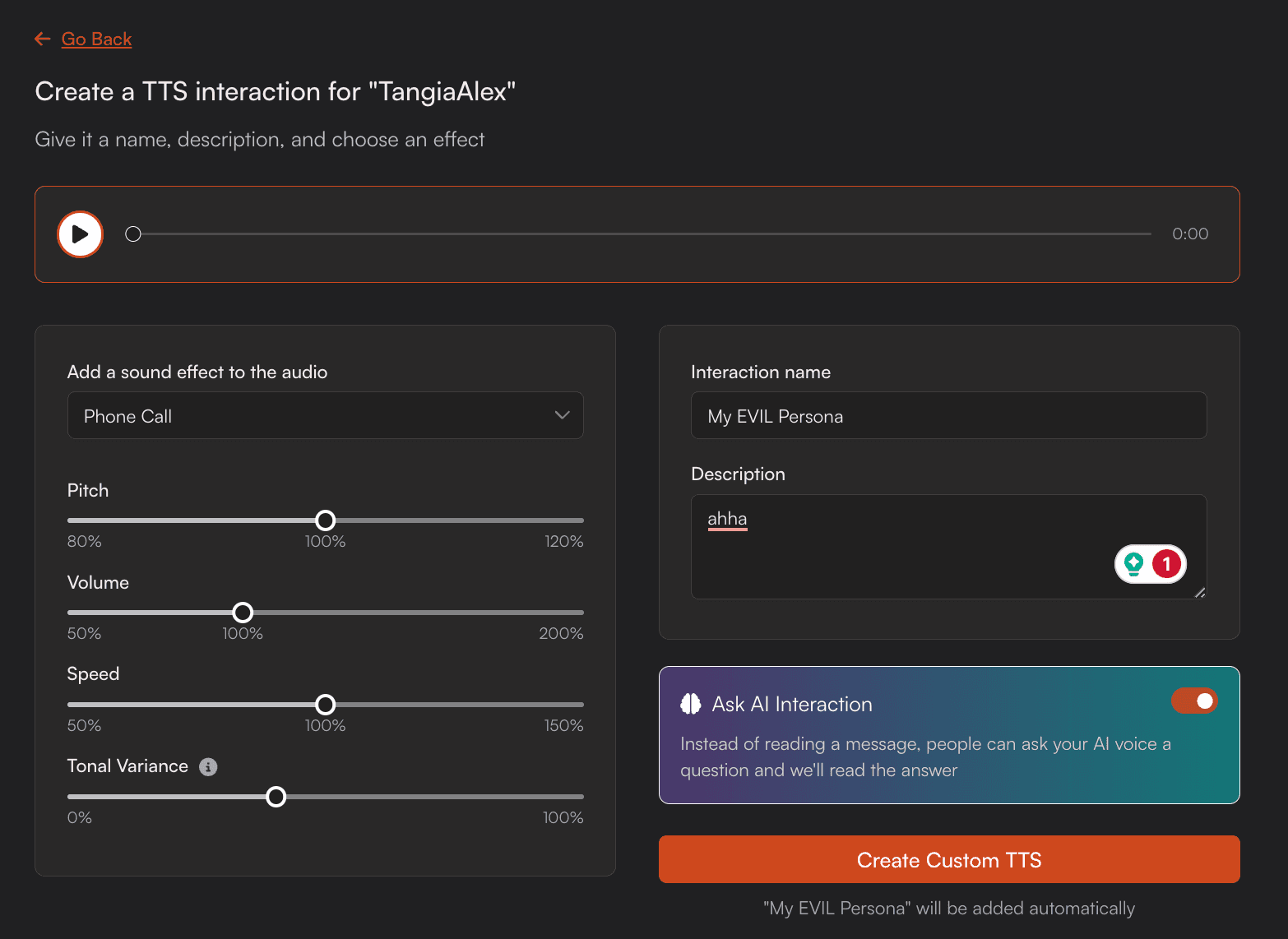Viewport: 1288px width, 939px height.
Task: Click the Tonal Variance info icon
Action: click(x=208, y=767)
